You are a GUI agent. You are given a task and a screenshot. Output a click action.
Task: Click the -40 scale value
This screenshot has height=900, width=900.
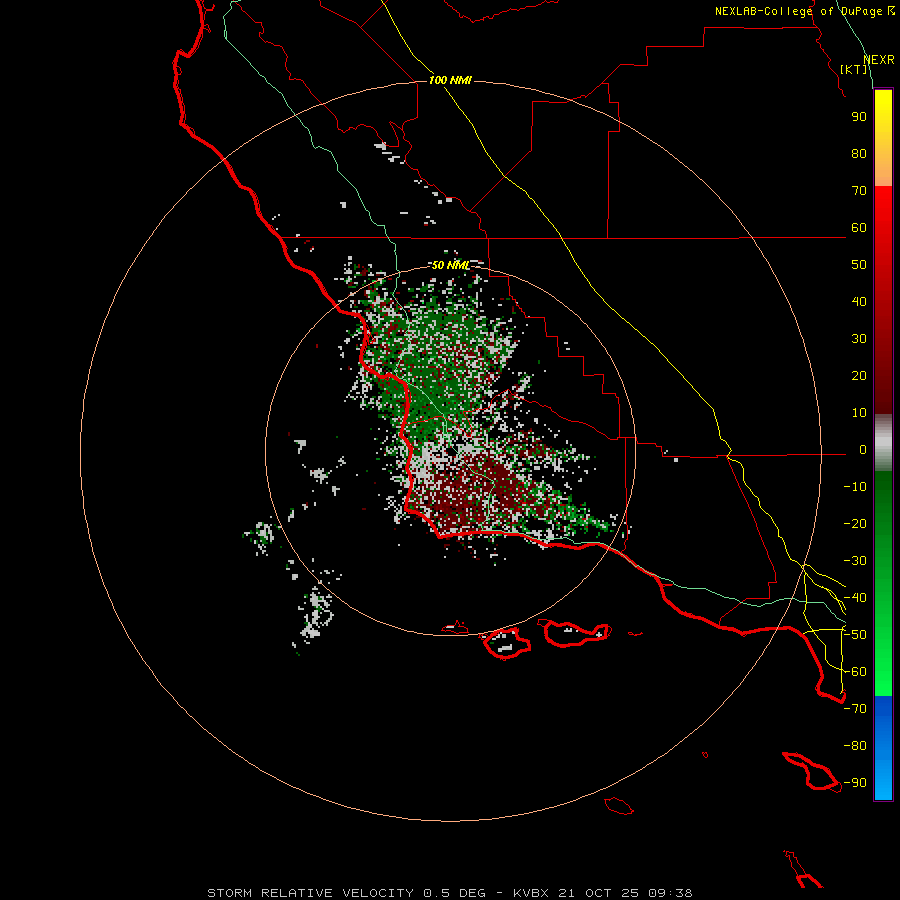[855, 598]
